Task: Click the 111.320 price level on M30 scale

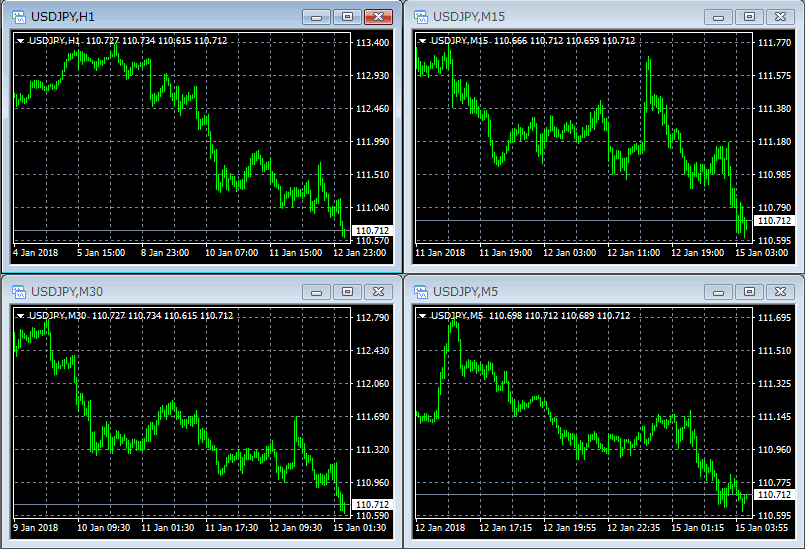Action: 373,450
